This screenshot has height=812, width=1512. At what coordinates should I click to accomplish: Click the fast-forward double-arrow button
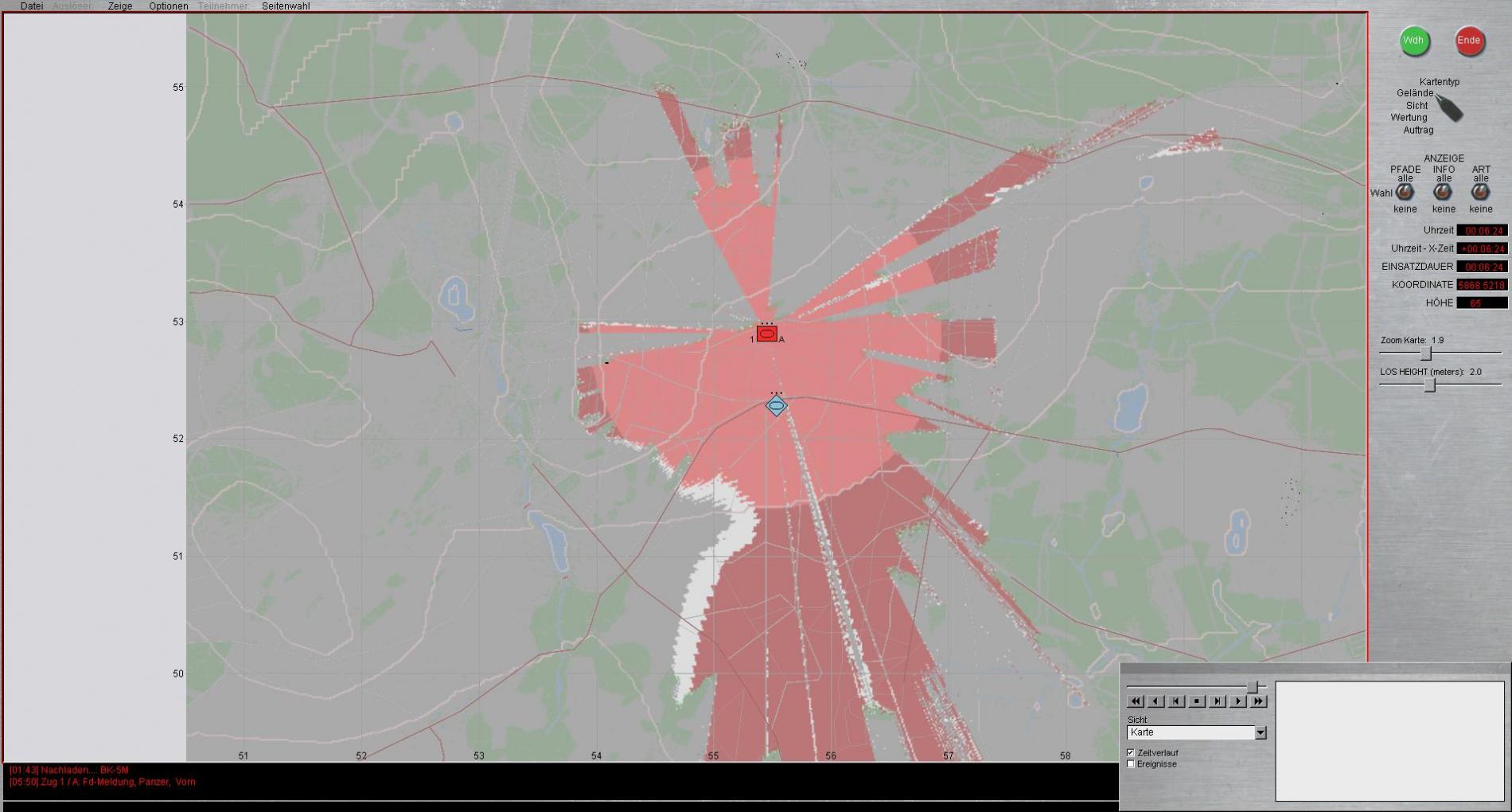(1258, 701)
